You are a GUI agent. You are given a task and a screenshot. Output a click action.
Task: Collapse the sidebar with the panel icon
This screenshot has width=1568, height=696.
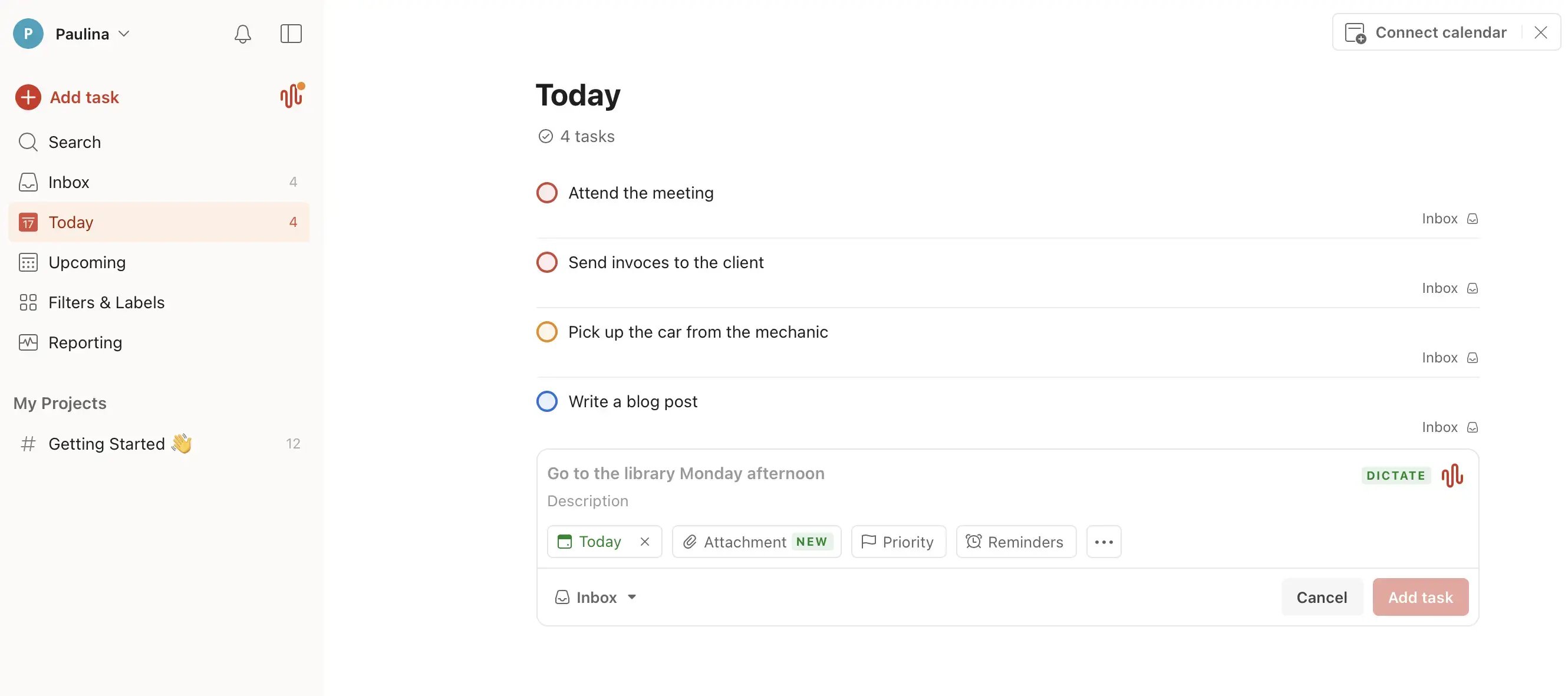tap(291, 34)
